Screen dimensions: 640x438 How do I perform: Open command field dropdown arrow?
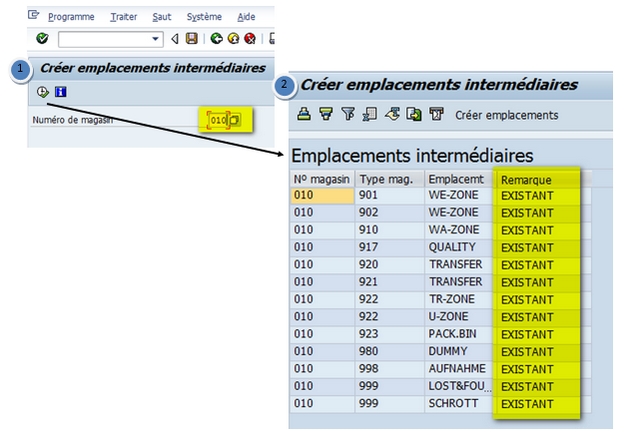[x=156, y=39]
